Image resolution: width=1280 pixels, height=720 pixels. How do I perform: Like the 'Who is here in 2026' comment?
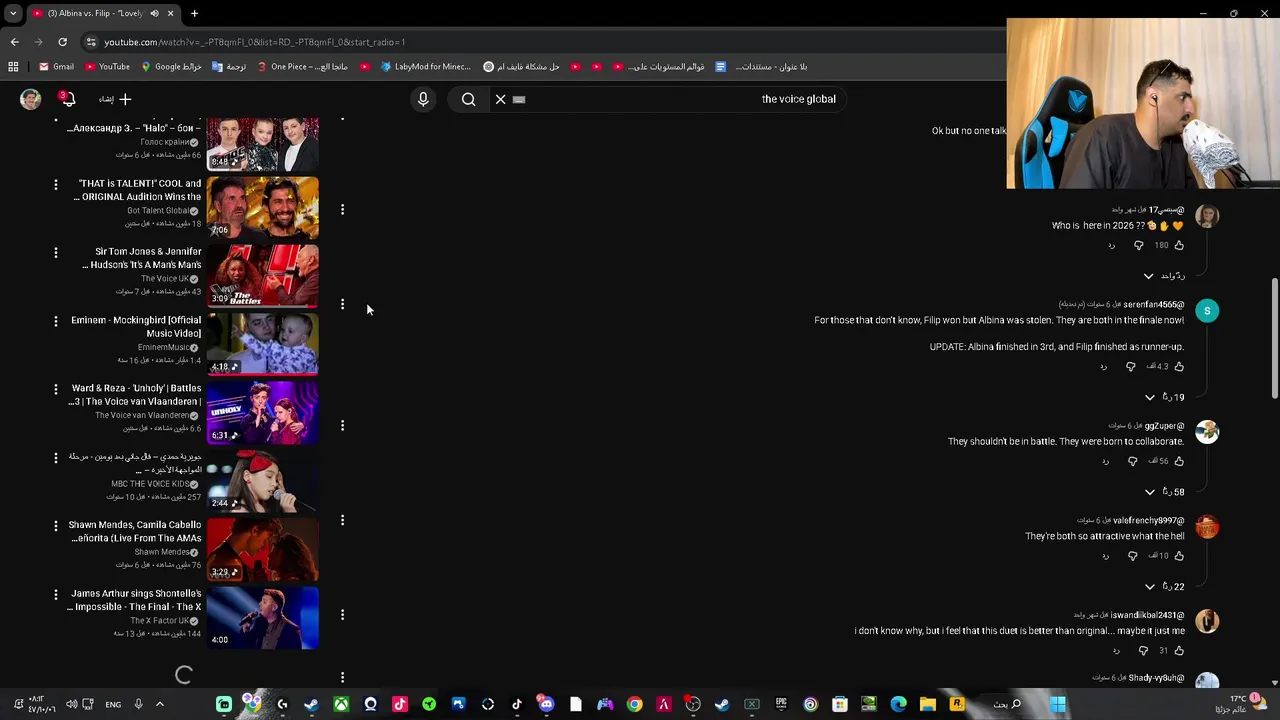1179,245
